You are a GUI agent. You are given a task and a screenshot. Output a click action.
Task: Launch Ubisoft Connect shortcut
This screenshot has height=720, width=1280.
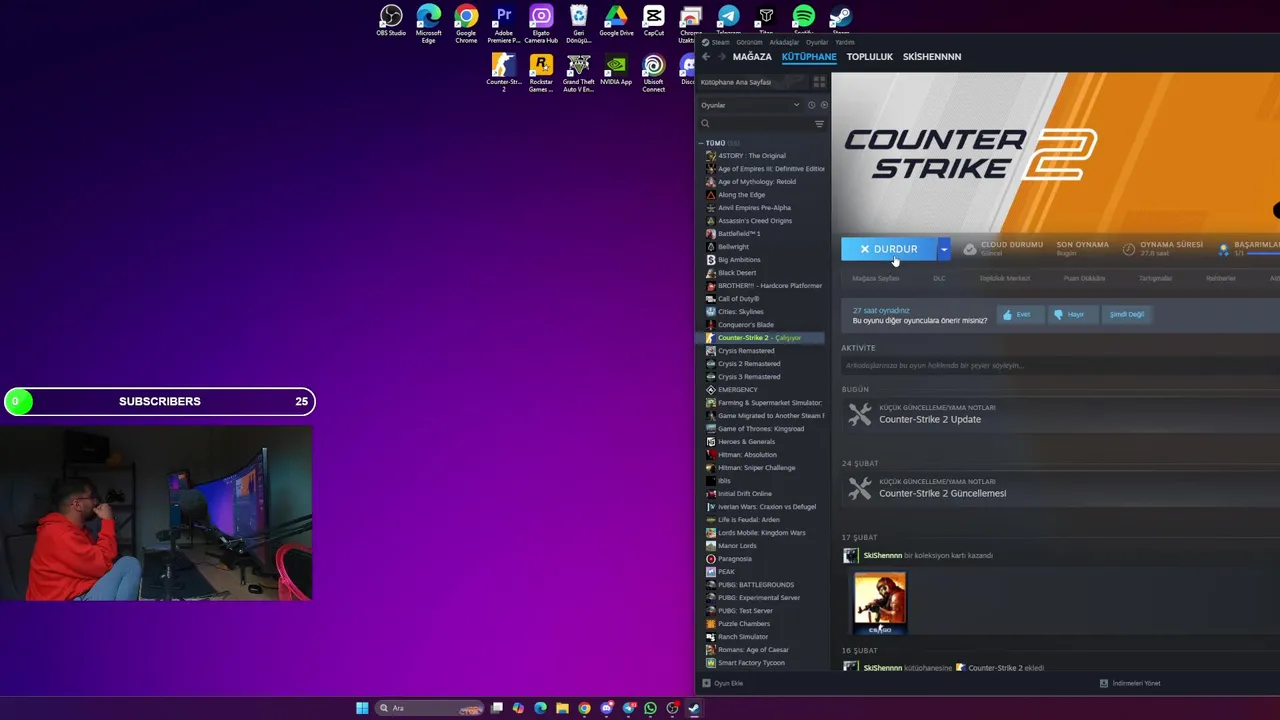coord(653,73)
